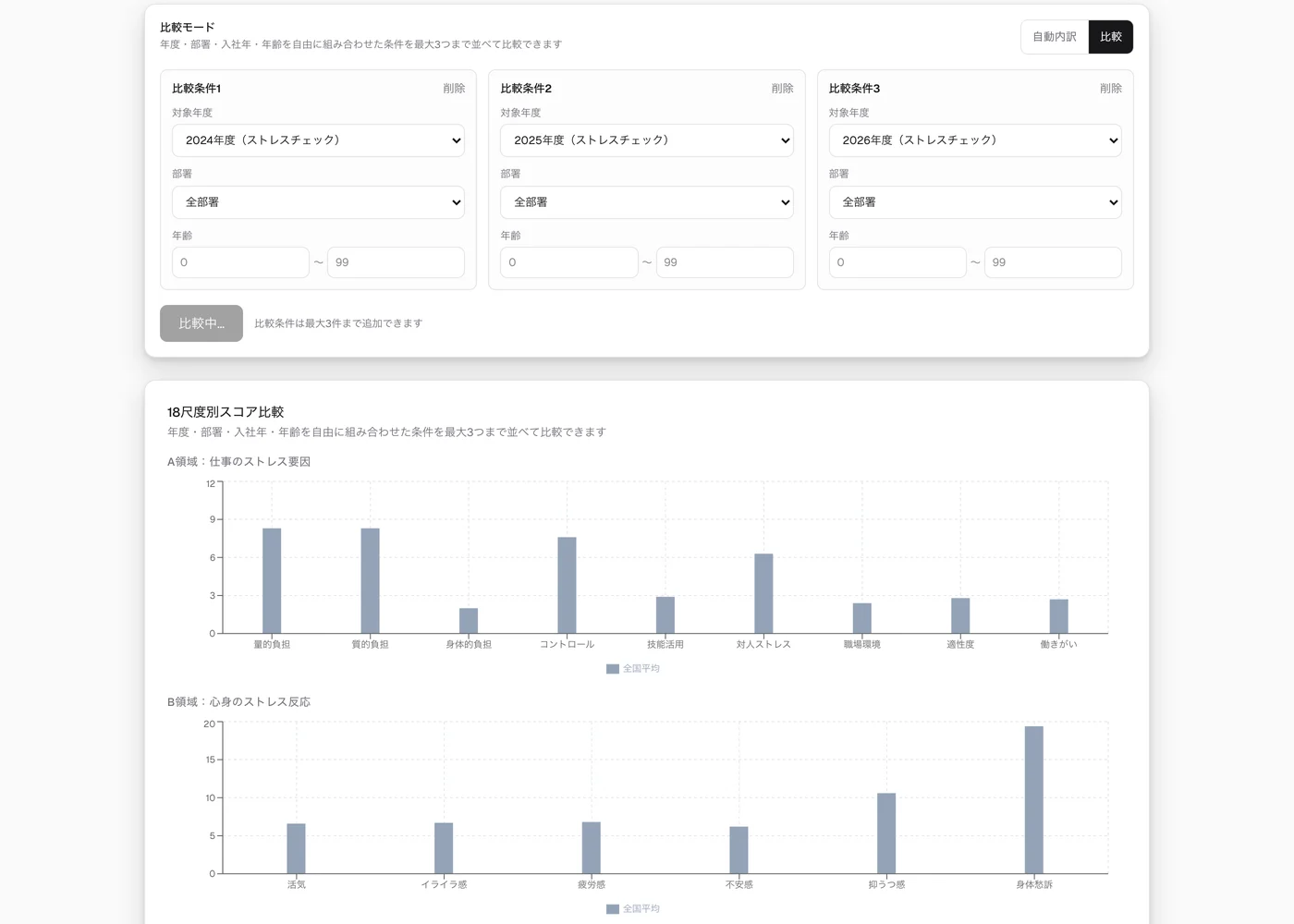Open 対象年度 dropdown in 比較条件1
This screenshot has height=924, width=1294.
(318, 140)
